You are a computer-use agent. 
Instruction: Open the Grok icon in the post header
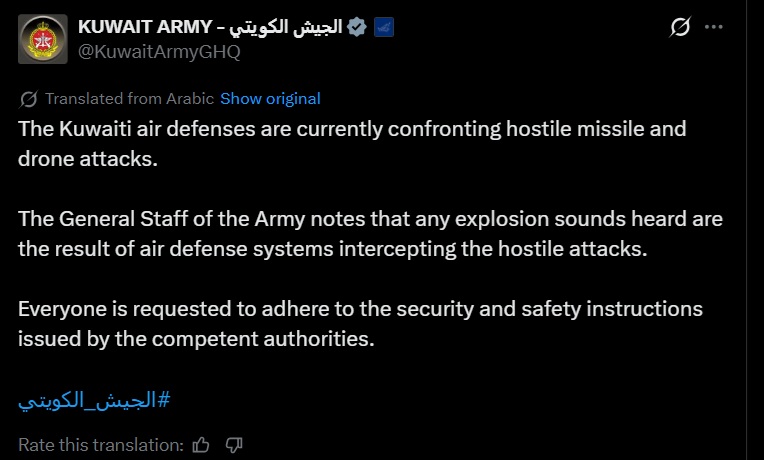pyautogui.click(x=679, y=28)
